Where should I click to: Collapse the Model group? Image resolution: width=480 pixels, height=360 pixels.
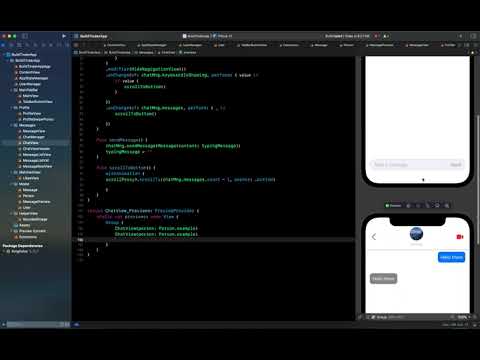(x=12, y=184)
